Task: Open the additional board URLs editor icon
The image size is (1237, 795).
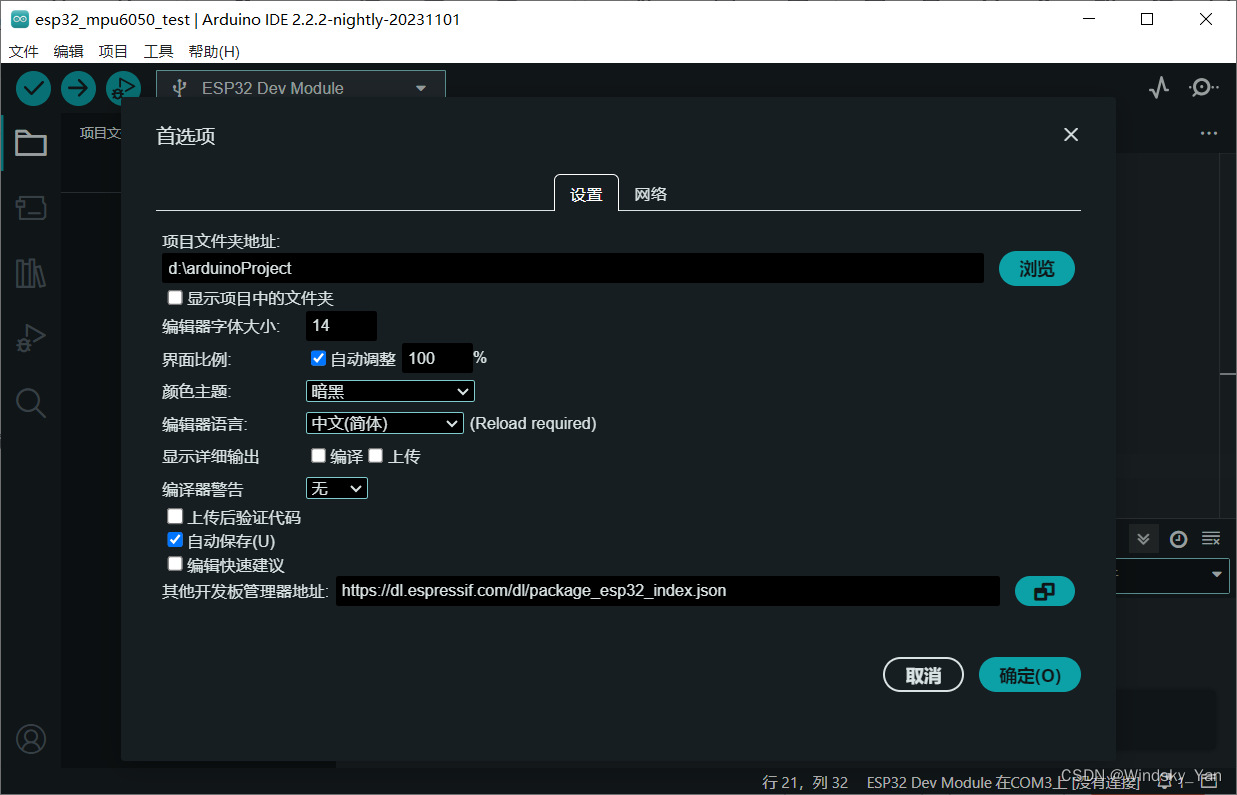Action: [x=1045, y=591]
